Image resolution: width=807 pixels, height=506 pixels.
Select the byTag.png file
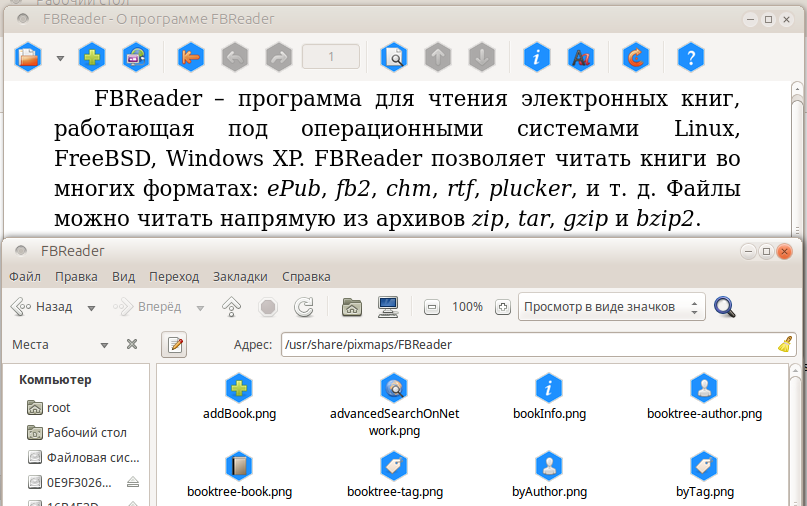pyautogui.click(x=704, y=475)
